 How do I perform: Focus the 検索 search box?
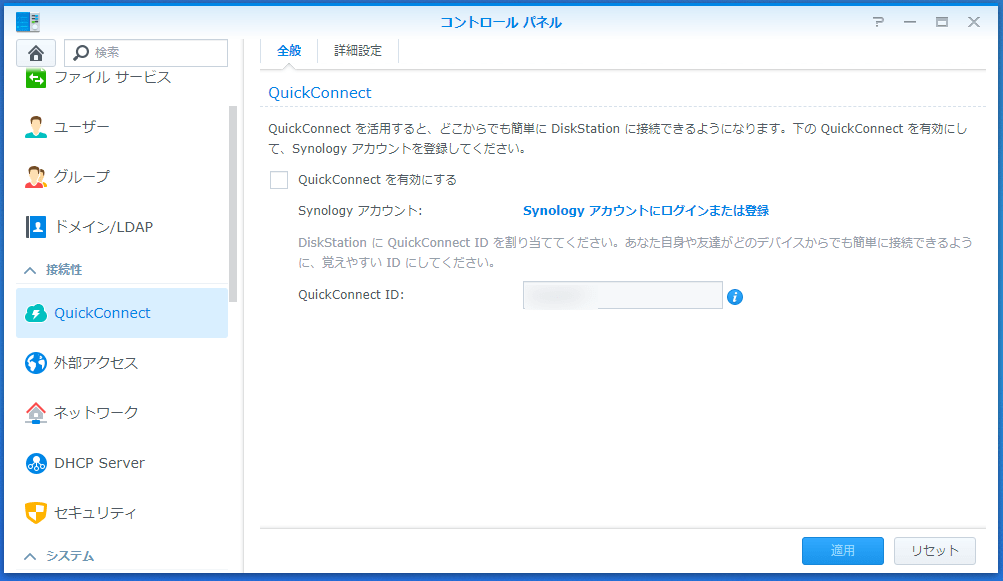coord(146,52)
